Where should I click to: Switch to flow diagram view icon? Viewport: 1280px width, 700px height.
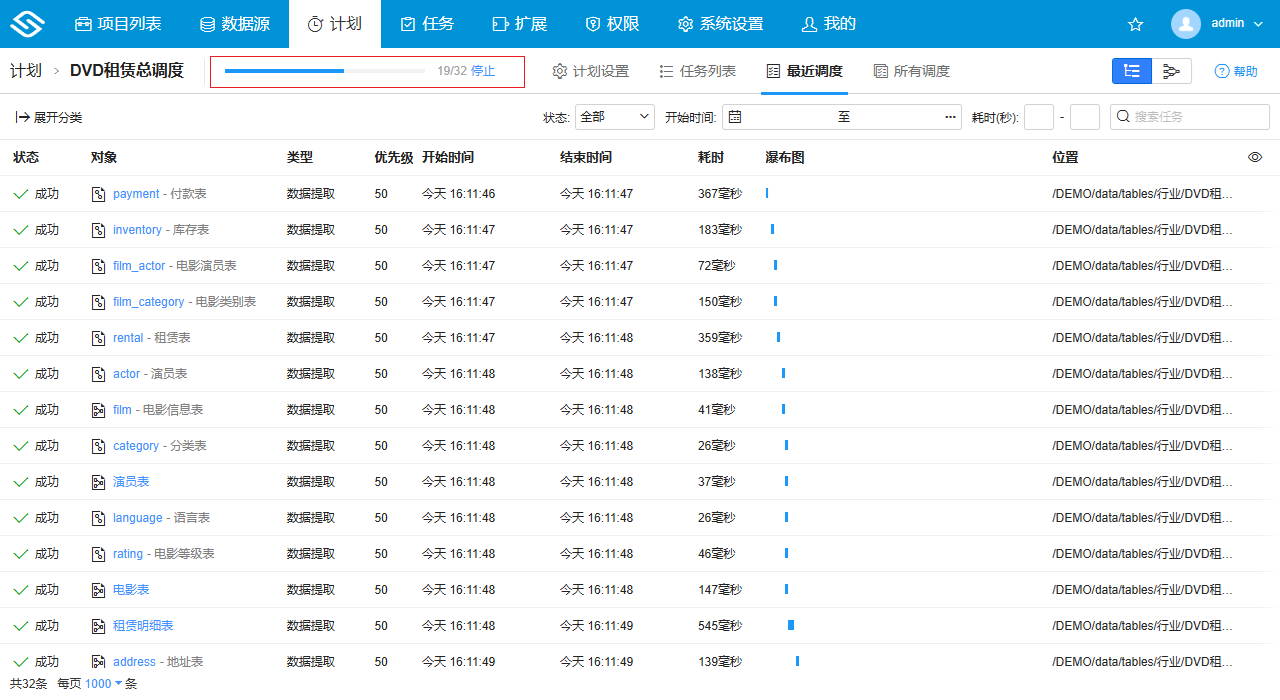(x=1171, y=71)
